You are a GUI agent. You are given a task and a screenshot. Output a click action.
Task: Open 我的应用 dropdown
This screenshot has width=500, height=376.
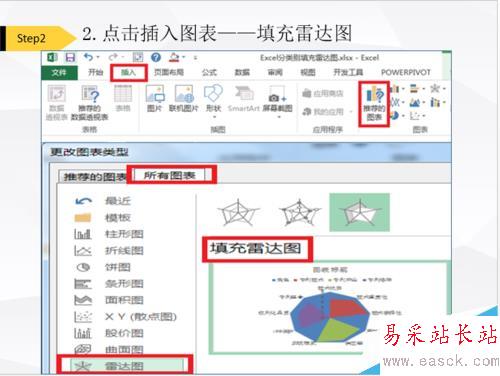tap(327, 112)
